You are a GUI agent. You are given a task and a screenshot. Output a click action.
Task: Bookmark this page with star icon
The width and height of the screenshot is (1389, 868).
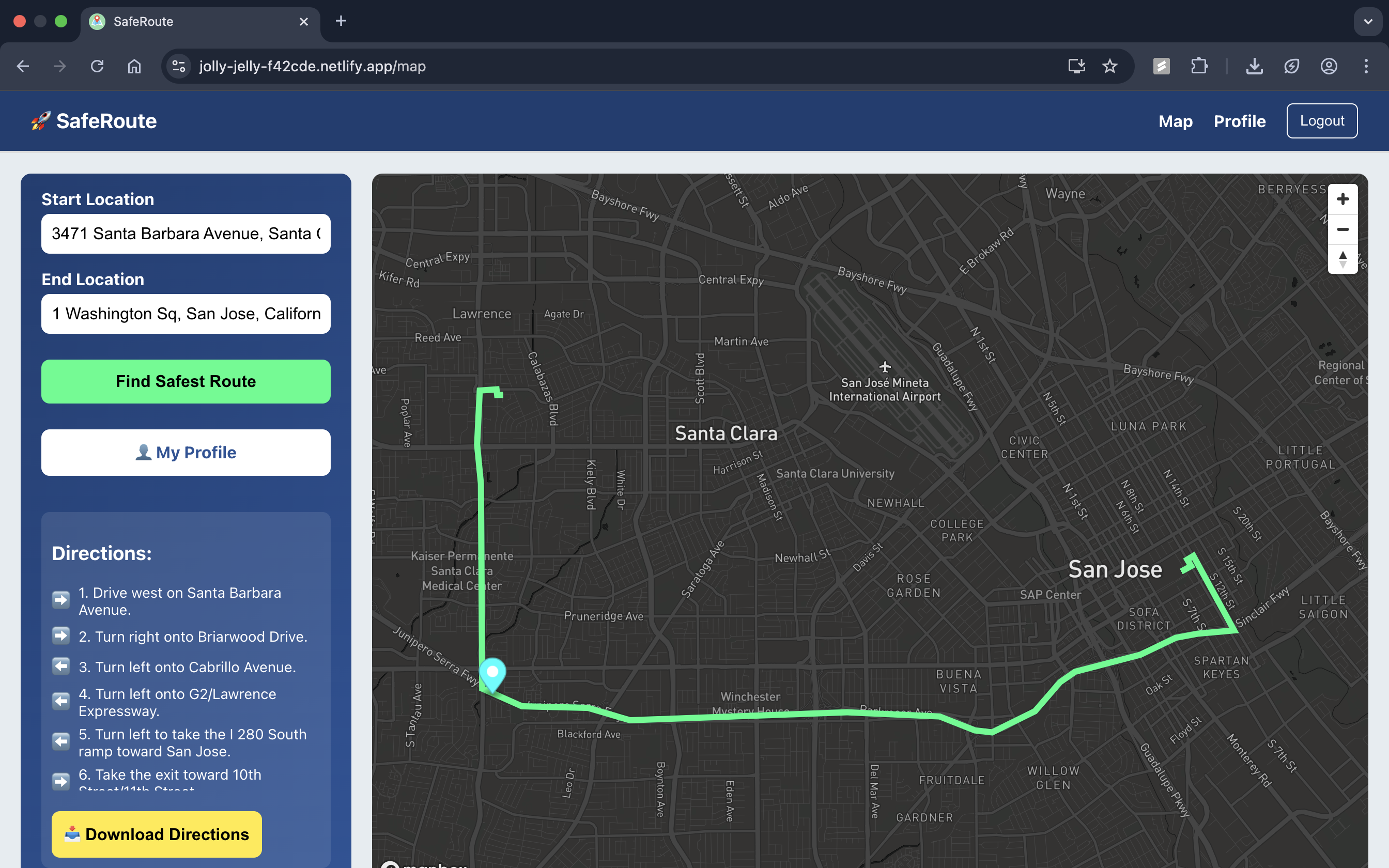1109,66
